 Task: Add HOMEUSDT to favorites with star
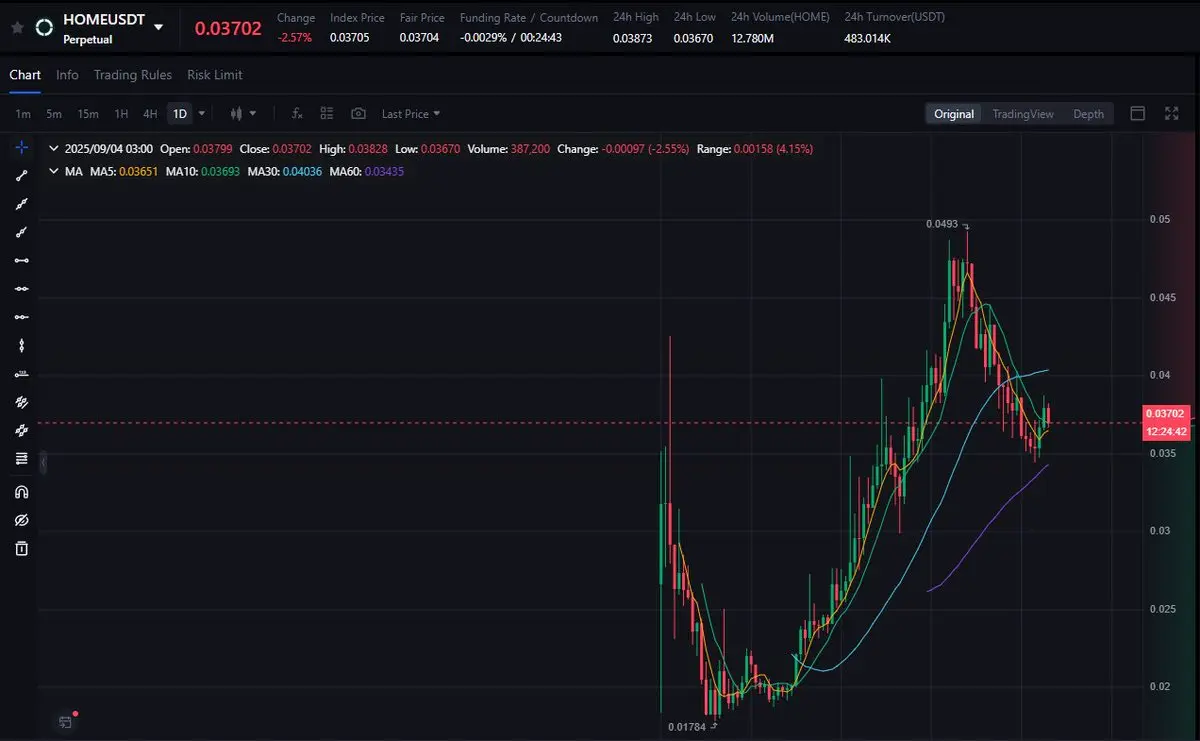coord(16,28)
